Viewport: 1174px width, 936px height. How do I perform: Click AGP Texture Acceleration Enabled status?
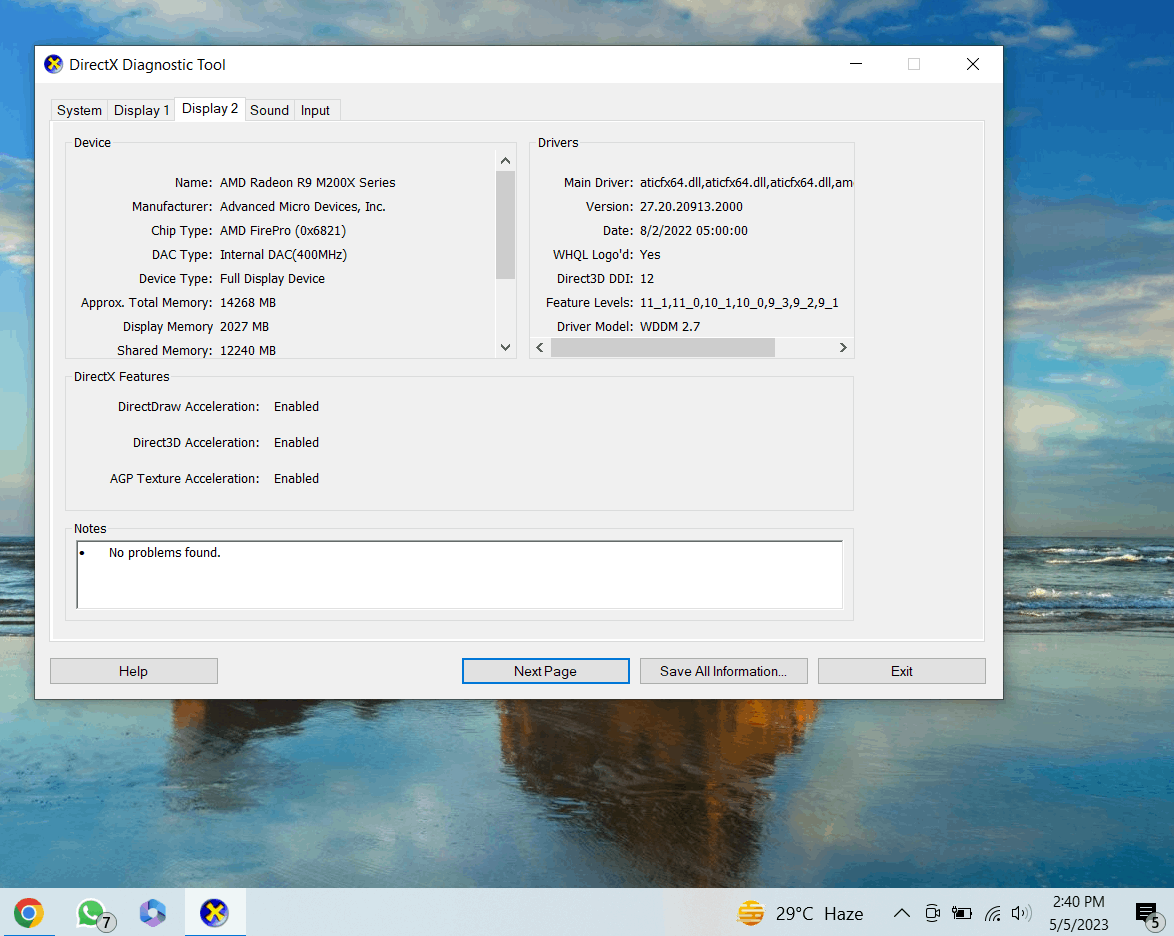tap(296, 478)
